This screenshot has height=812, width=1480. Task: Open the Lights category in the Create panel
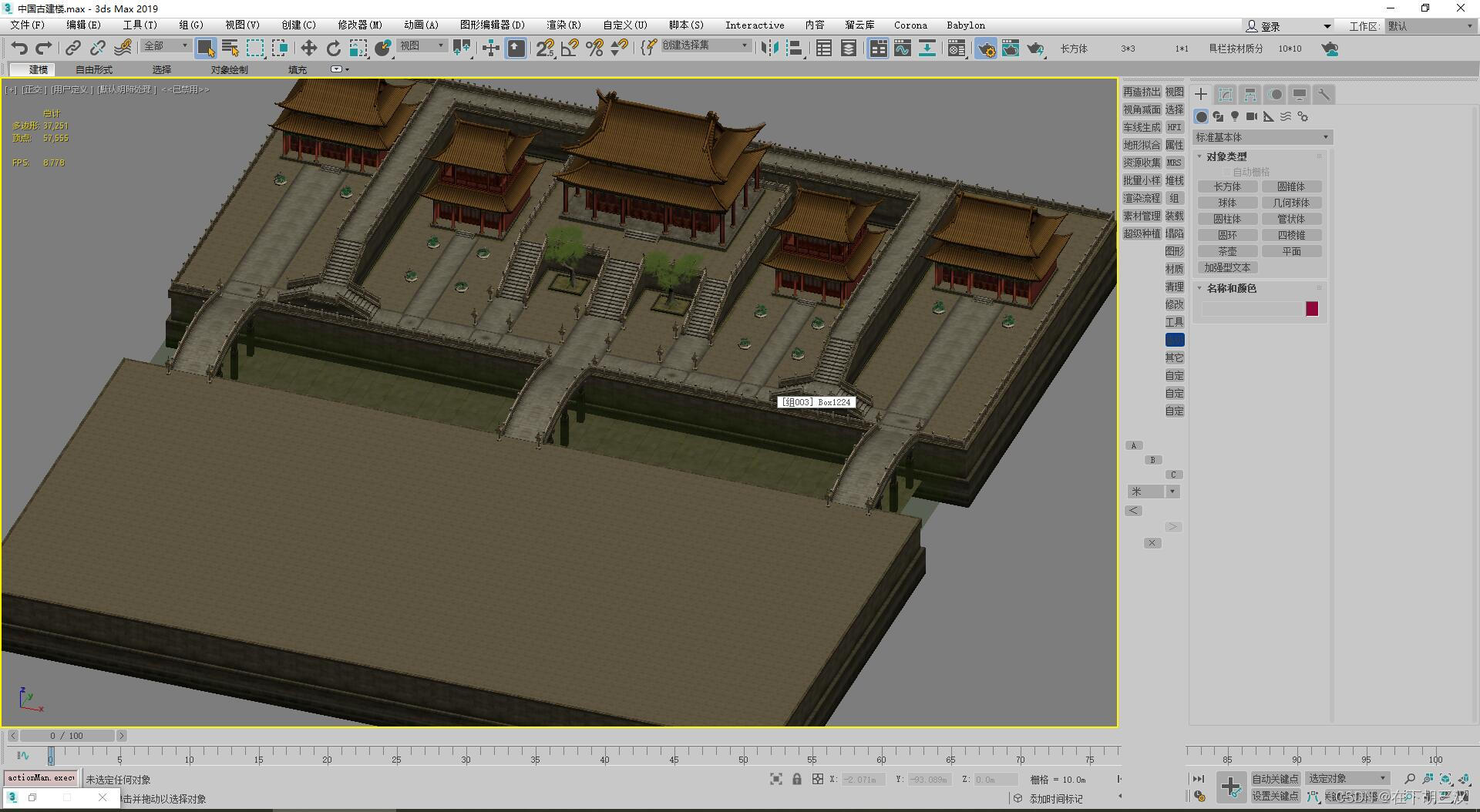click(x=1234, y=116)
